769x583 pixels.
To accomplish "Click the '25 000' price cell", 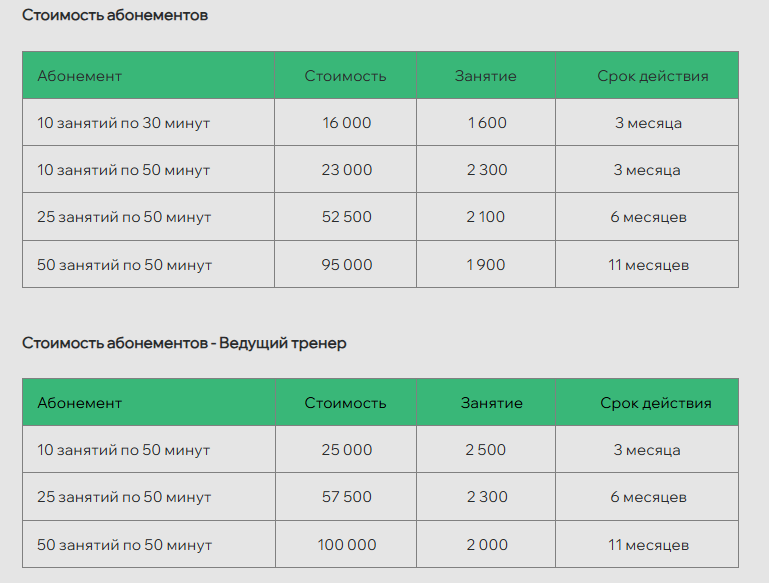I will [346, 450].
